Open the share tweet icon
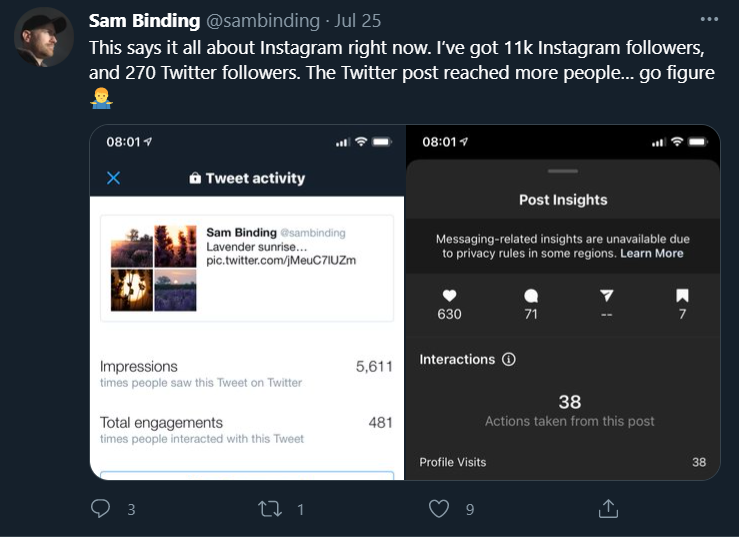The image size is (739, 537). click(x=608, y=509)
